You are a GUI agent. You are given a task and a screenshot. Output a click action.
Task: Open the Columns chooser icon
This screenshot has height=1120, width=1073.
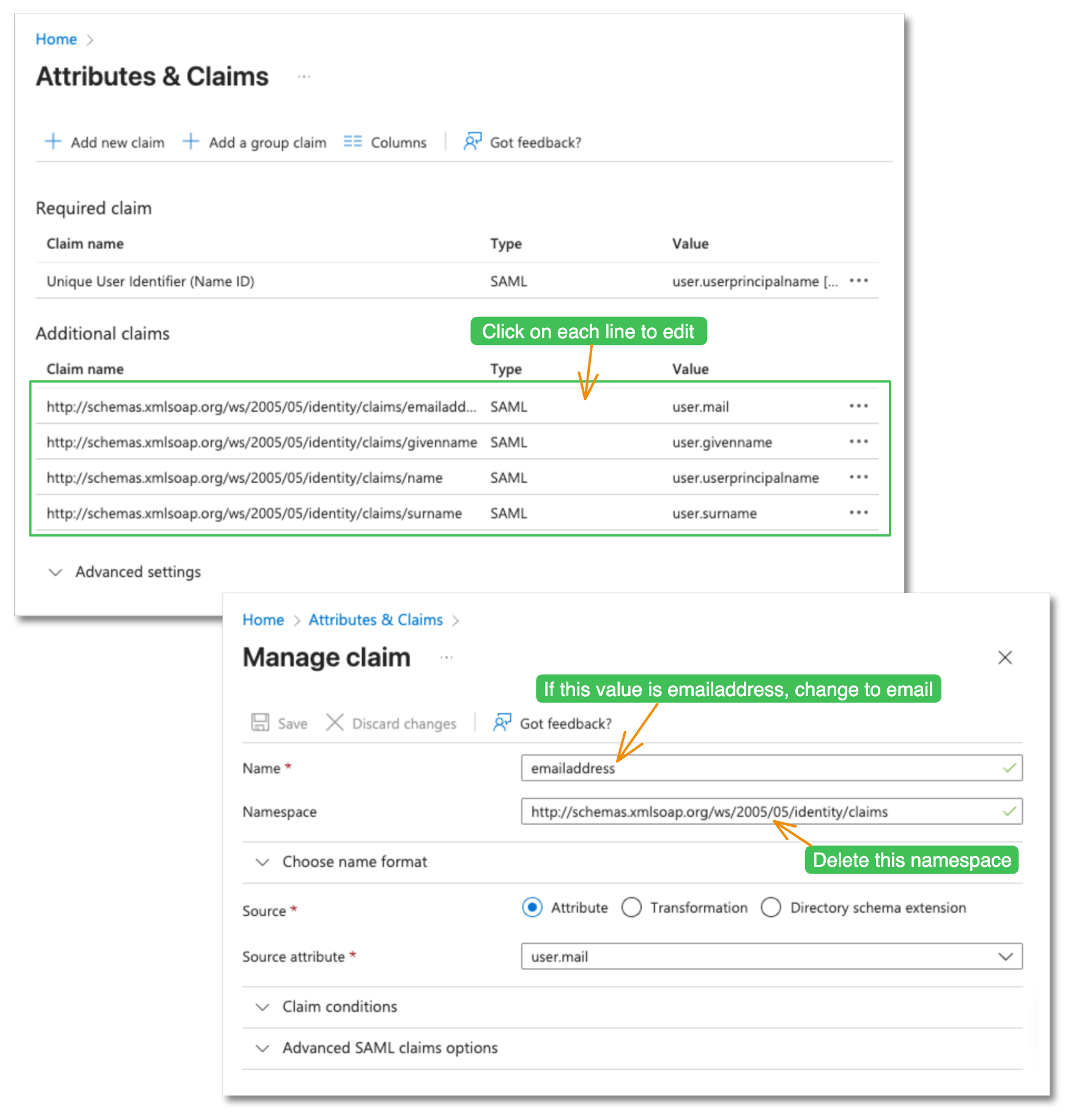coord(352,142)
